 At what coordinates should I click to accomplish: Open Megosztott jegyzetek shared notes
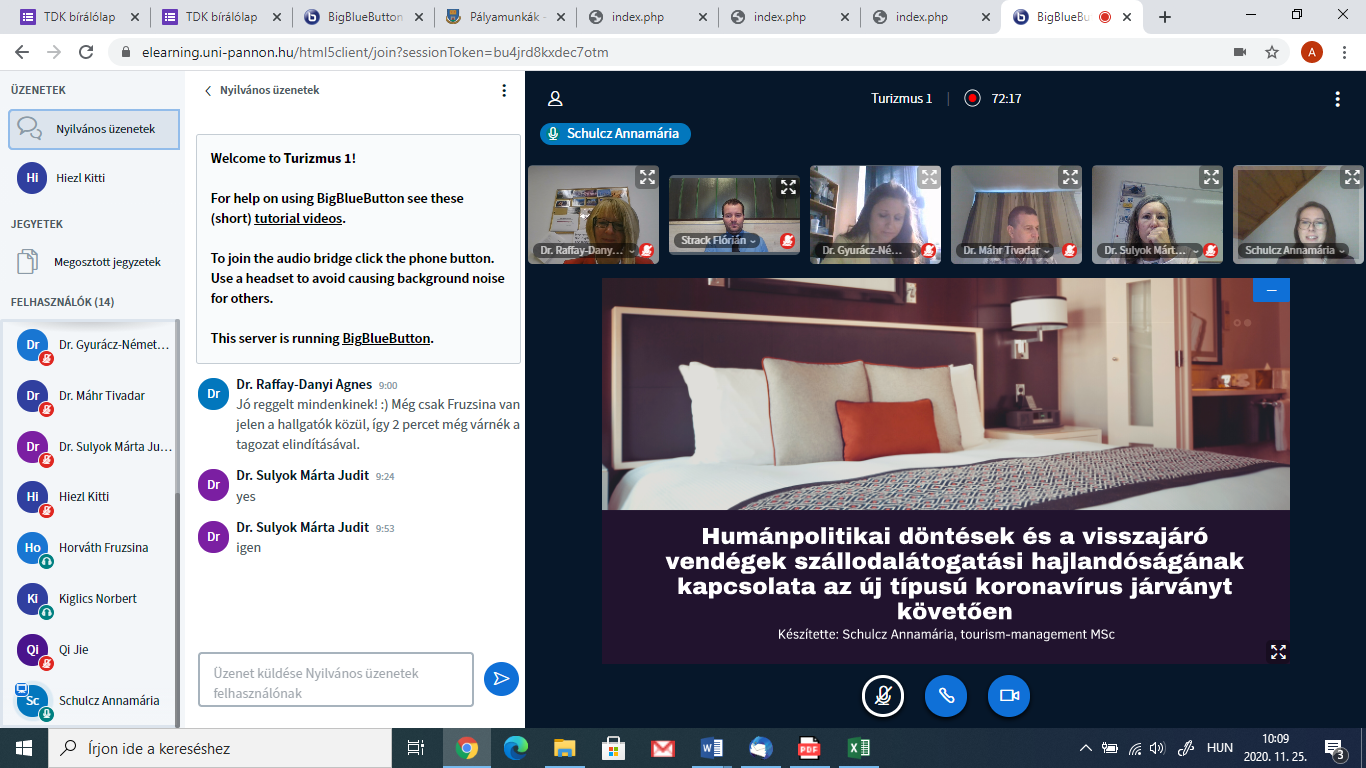point(106,262)
